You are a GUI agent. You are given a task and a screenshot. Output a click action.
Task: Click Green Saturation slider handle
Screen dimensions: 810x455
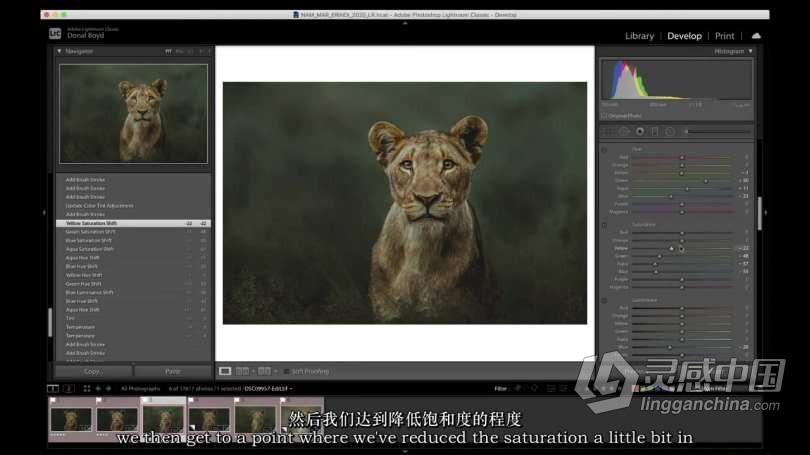tap(660, 256)
